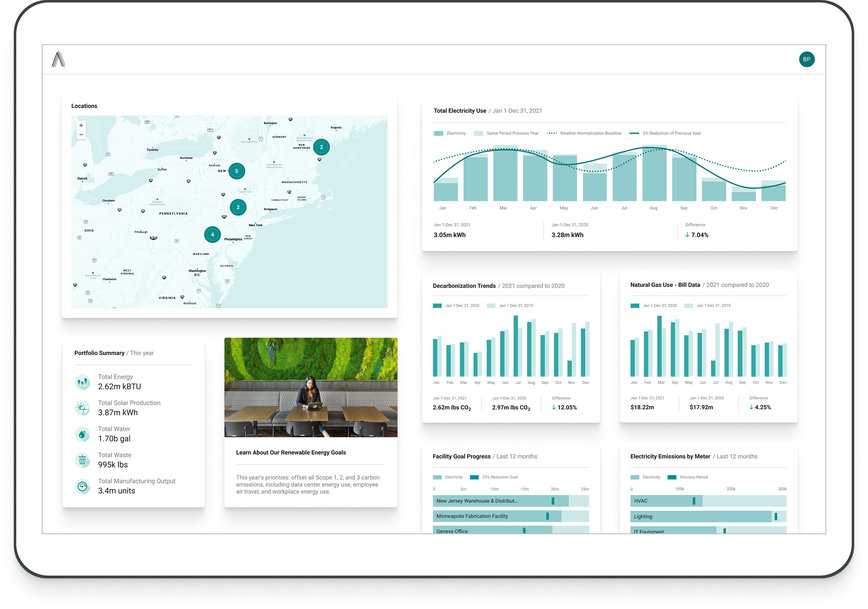Viewport: 868px width, 609px height.
Task: Select the map cluster marker labeled 4
Action: coord(212,235)
